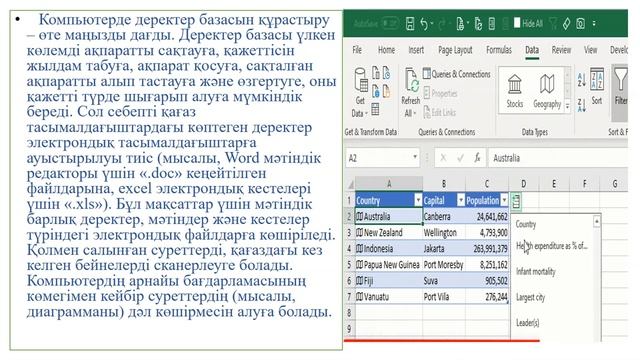The image size is (640, 360).
Task: Select the Stocks data type
Action: point(514,91)
